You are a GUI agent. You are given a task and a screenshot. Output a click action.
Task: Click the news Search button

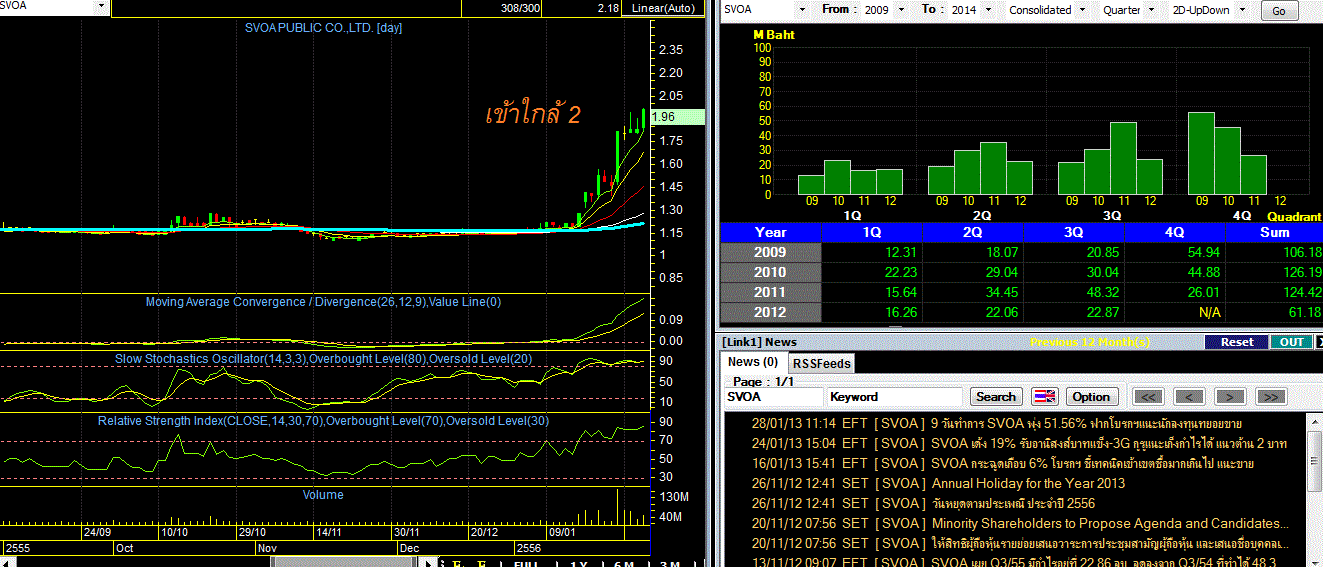(996, 397)
